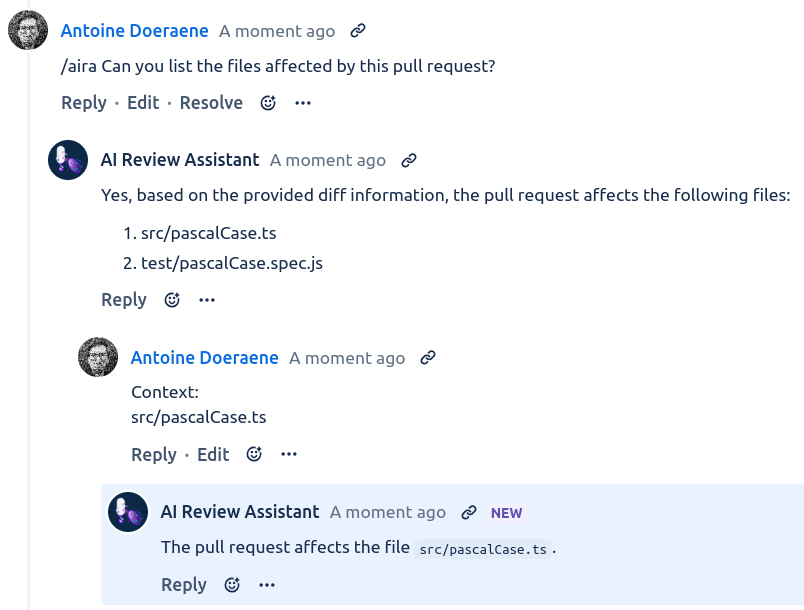
Task: Open Antoine Doeraene's profile from first comment
Action: point(135,31)
